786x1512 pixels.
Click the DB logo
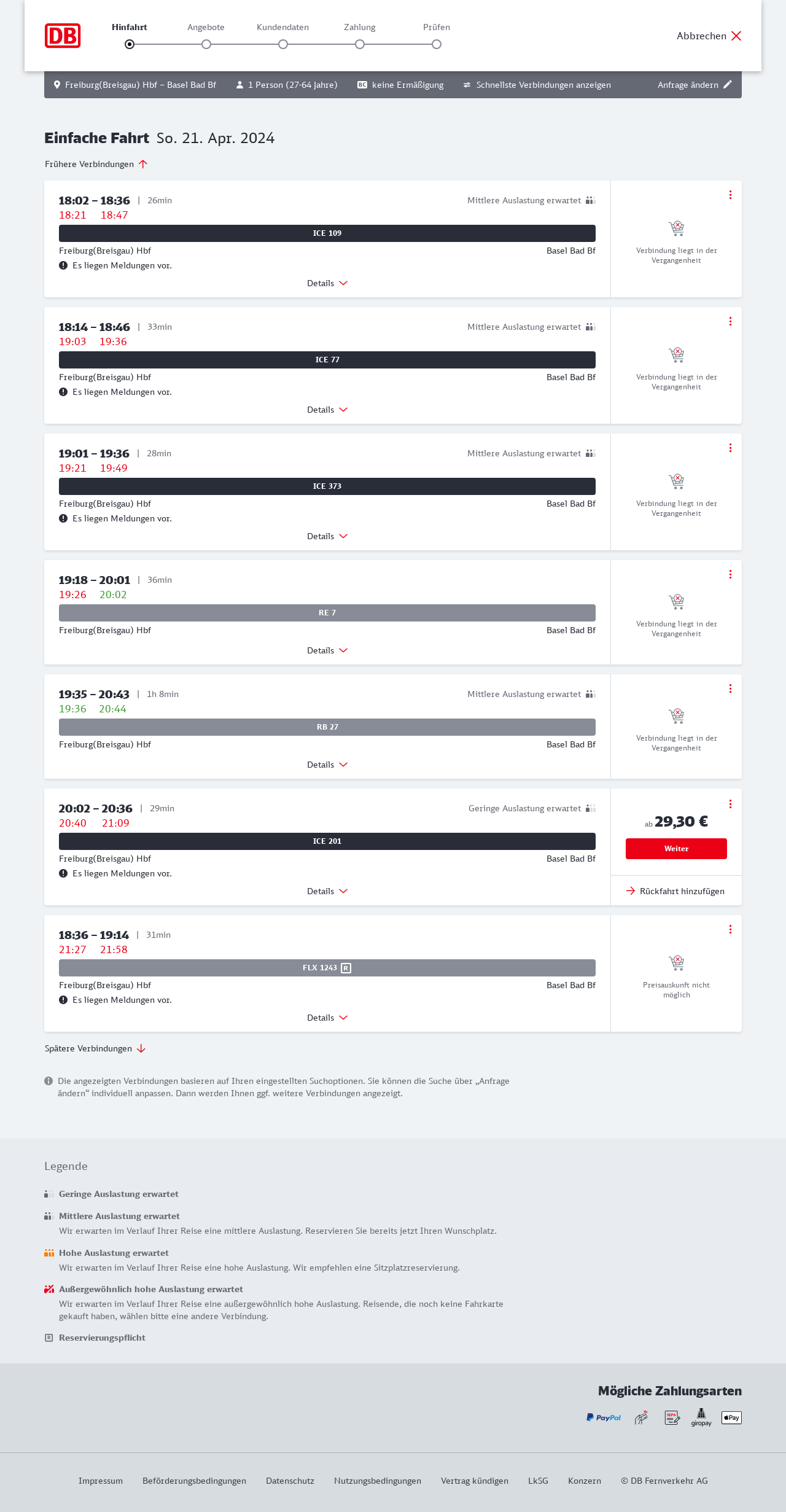[63, 36]
